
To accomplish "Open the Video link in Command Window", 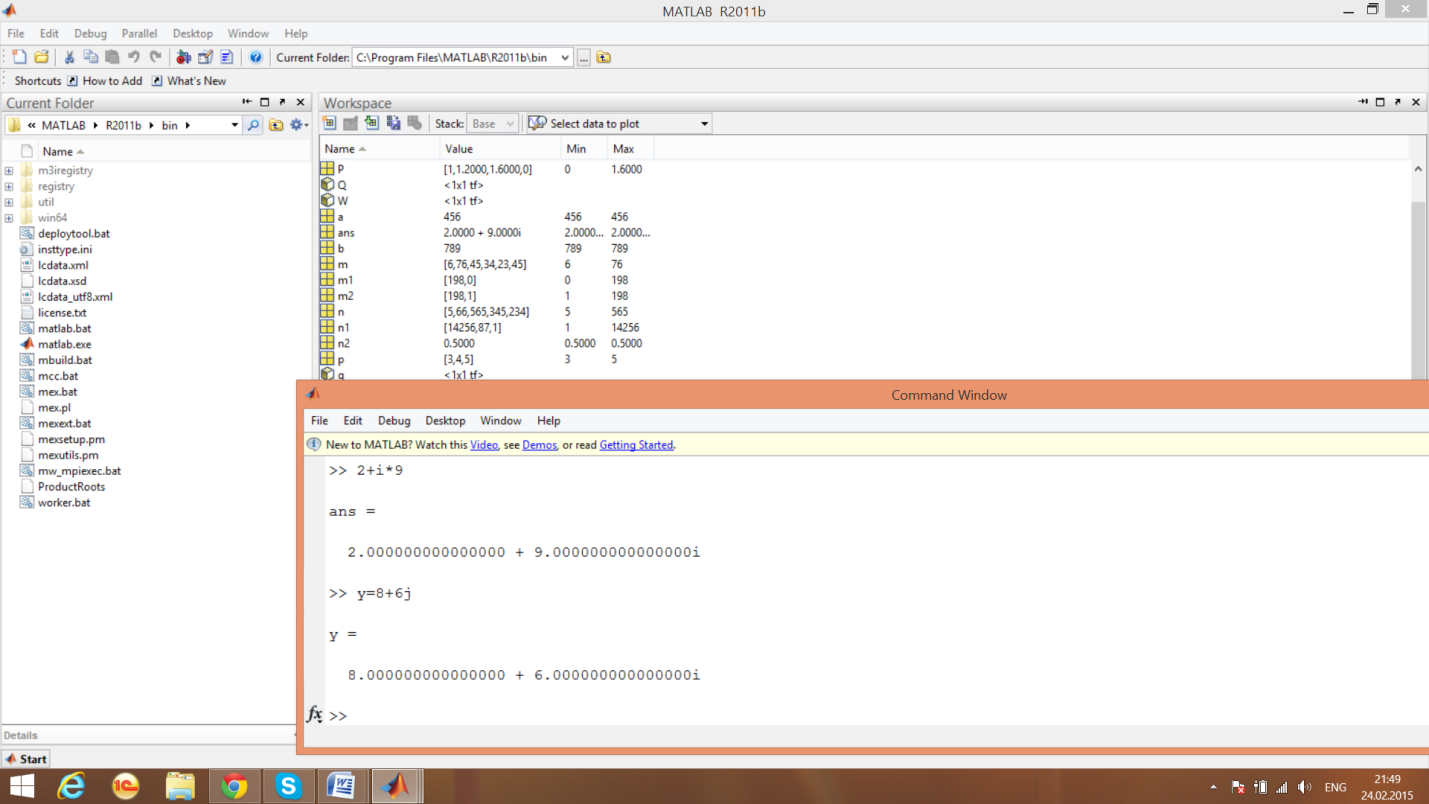I will [x=484, y=445].
